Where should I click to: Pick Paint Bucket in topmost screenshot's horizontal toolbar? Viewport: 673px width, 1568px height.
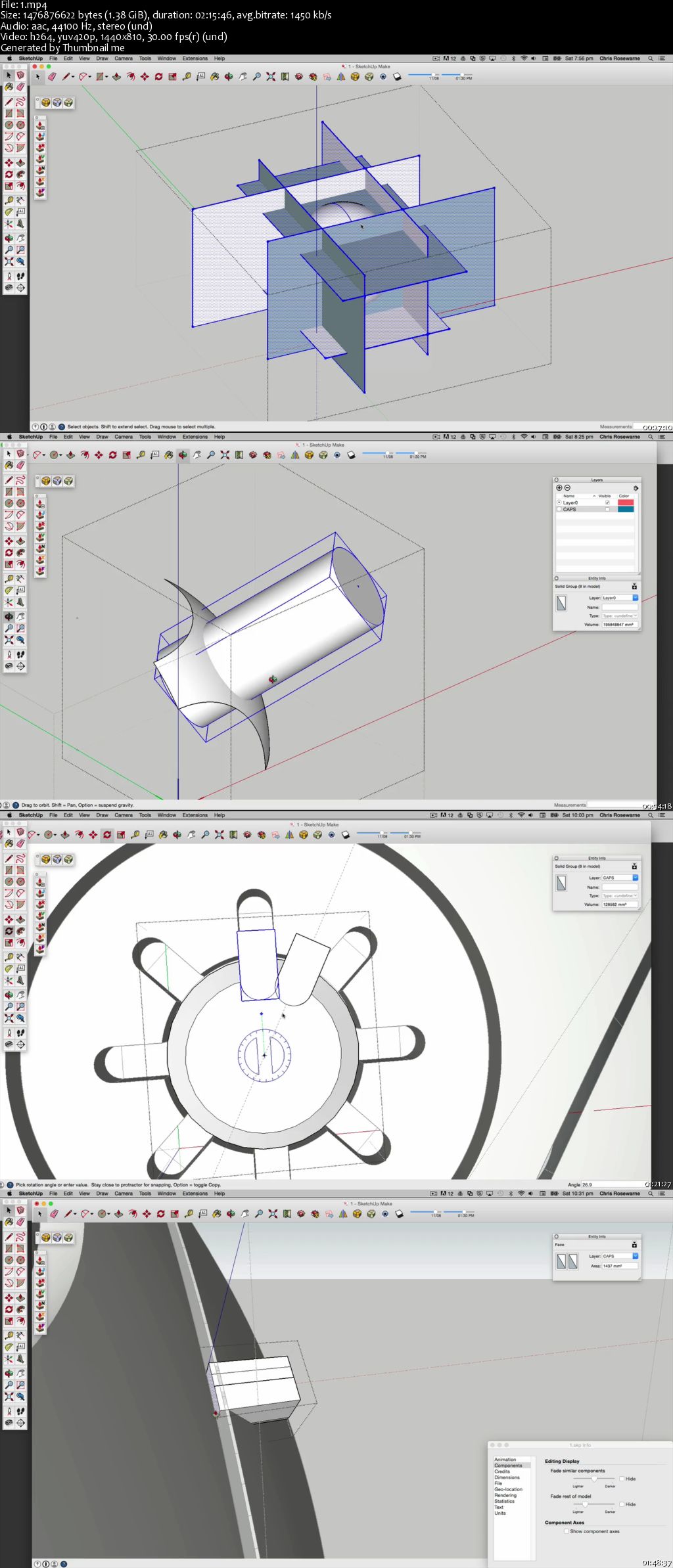(214, 77)
